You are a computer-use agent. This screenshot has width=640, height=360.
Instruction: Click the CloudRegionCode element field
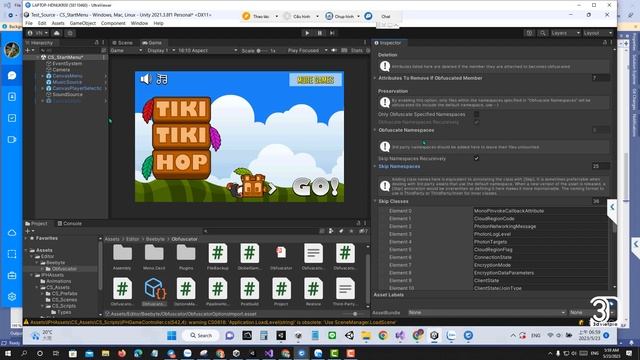click(x=540, y=219)
